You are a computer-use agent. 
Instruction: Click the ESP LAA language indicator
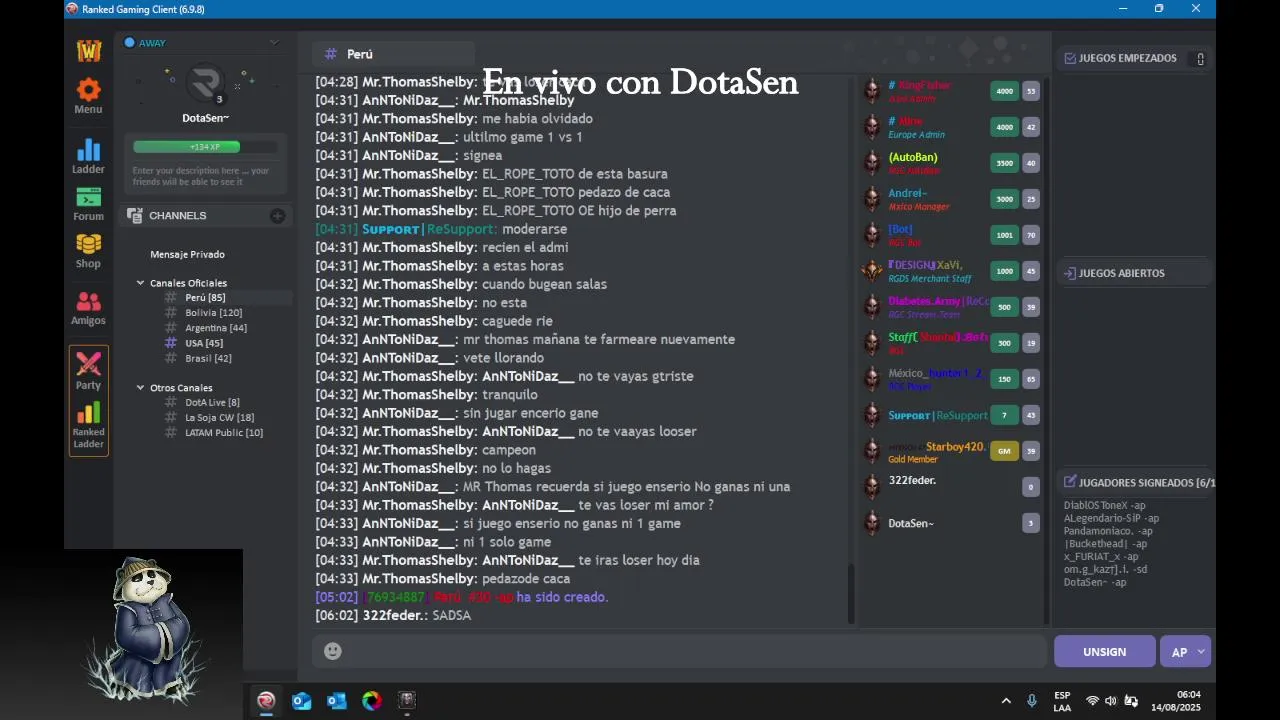(1062, 701)
